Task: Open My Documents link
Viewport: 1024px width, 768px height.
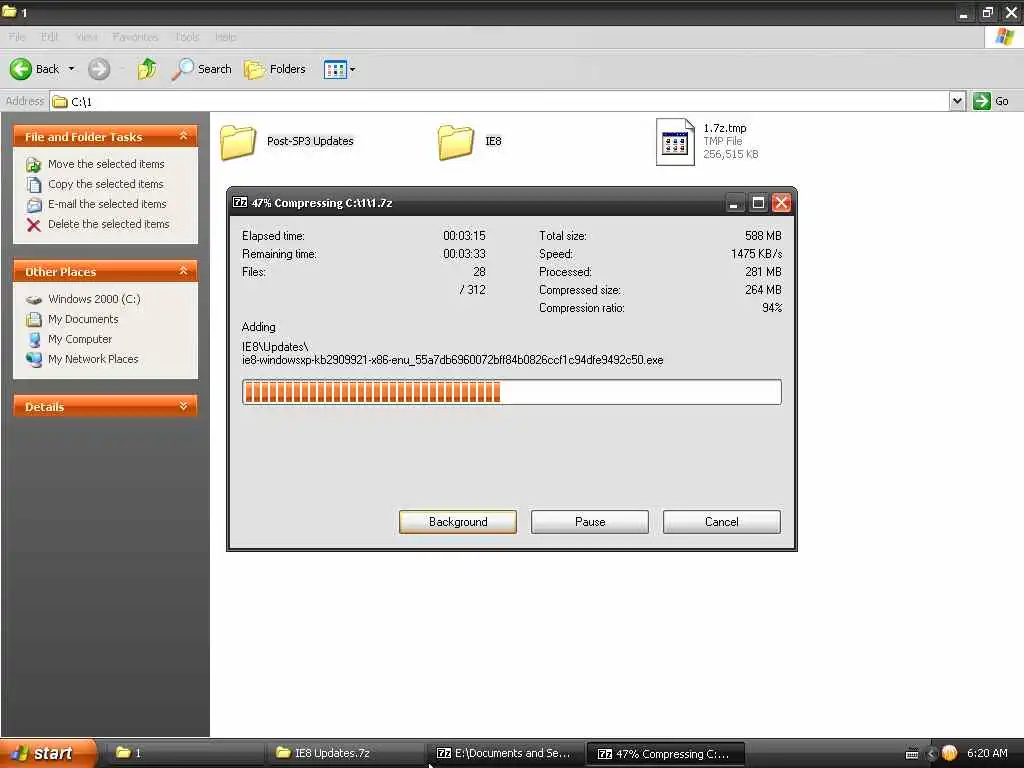Action: [83, 319]
